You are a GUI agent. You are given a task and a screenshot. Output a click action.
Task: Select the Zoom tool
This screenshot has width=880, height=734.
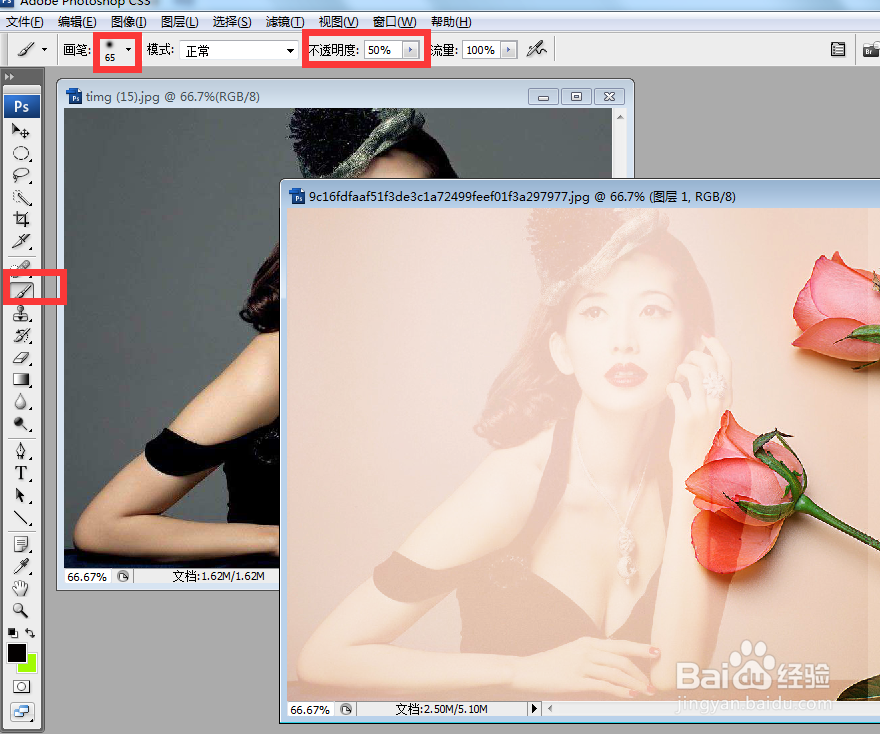21,610
